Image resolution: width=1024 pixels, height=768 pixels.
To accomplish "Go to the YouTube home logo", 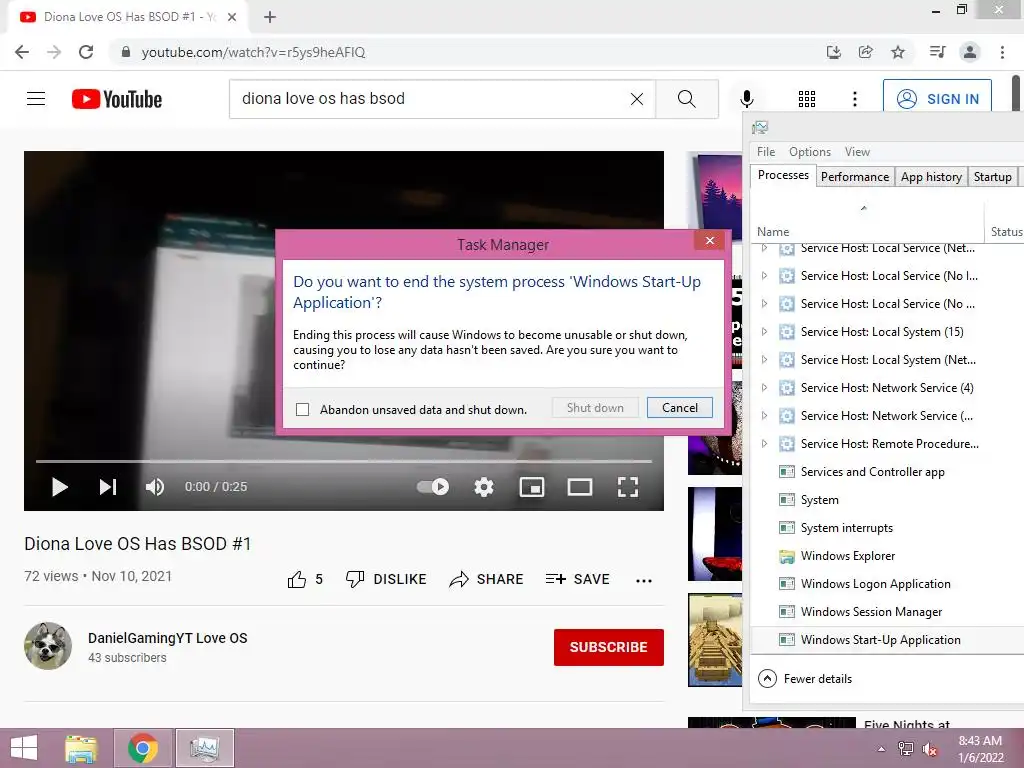I will pos(117,99).
